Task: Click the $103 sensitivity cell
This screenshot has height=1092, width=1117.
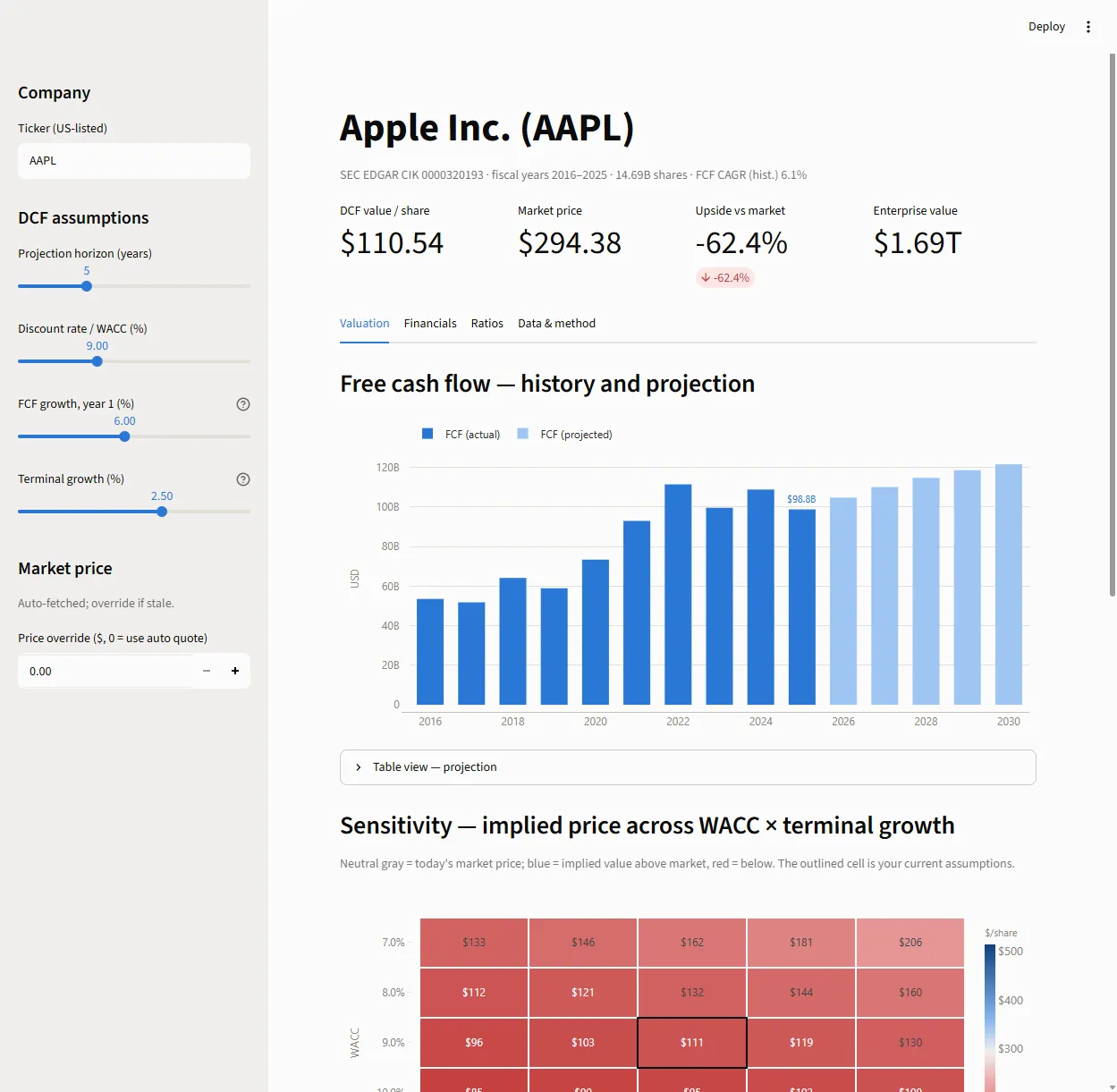Action: (583, 1043)
